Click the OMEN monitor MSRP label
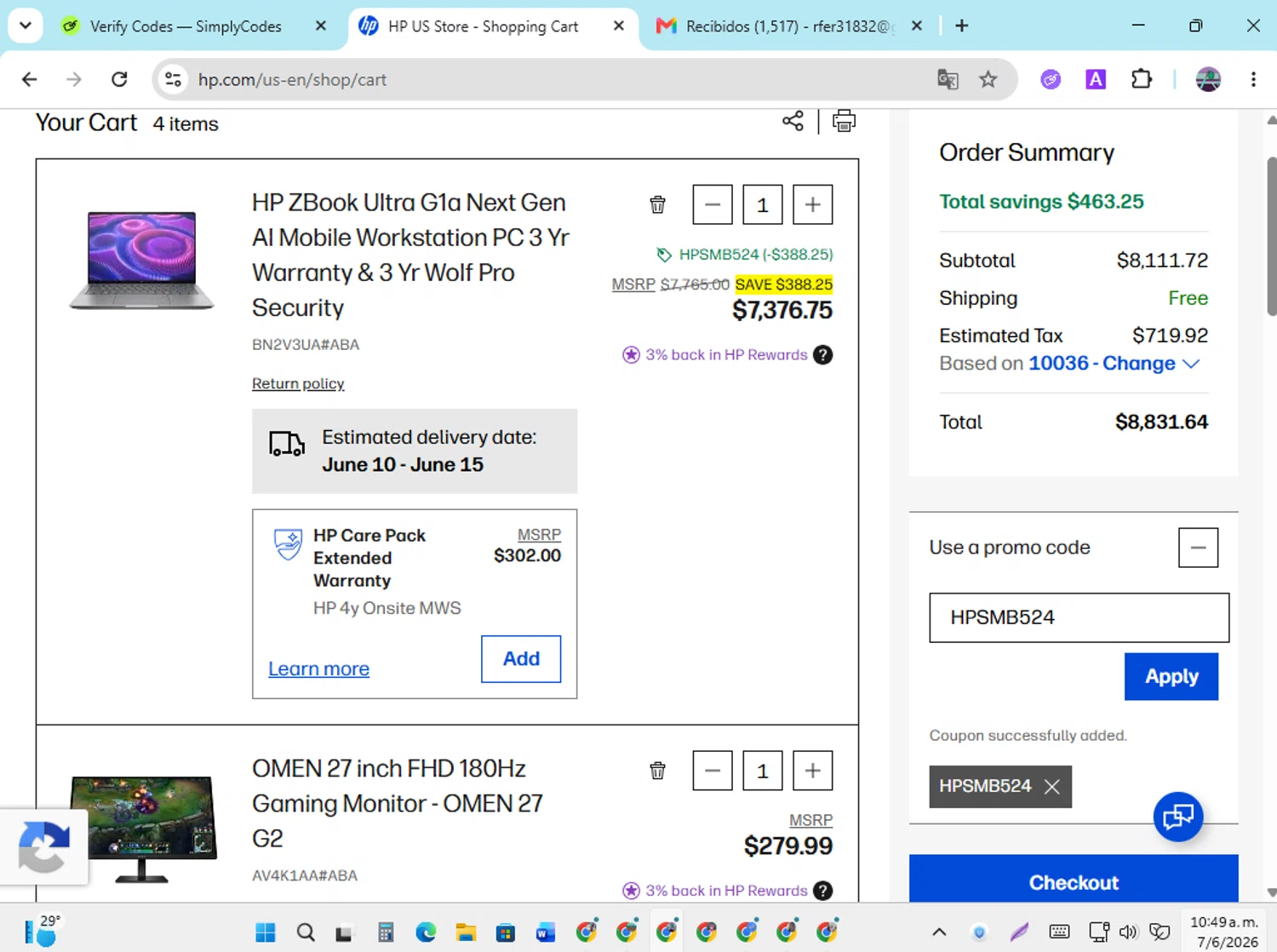Viewport: 1277px width, 952px height. pyautogui.click(x=810, y=820)
